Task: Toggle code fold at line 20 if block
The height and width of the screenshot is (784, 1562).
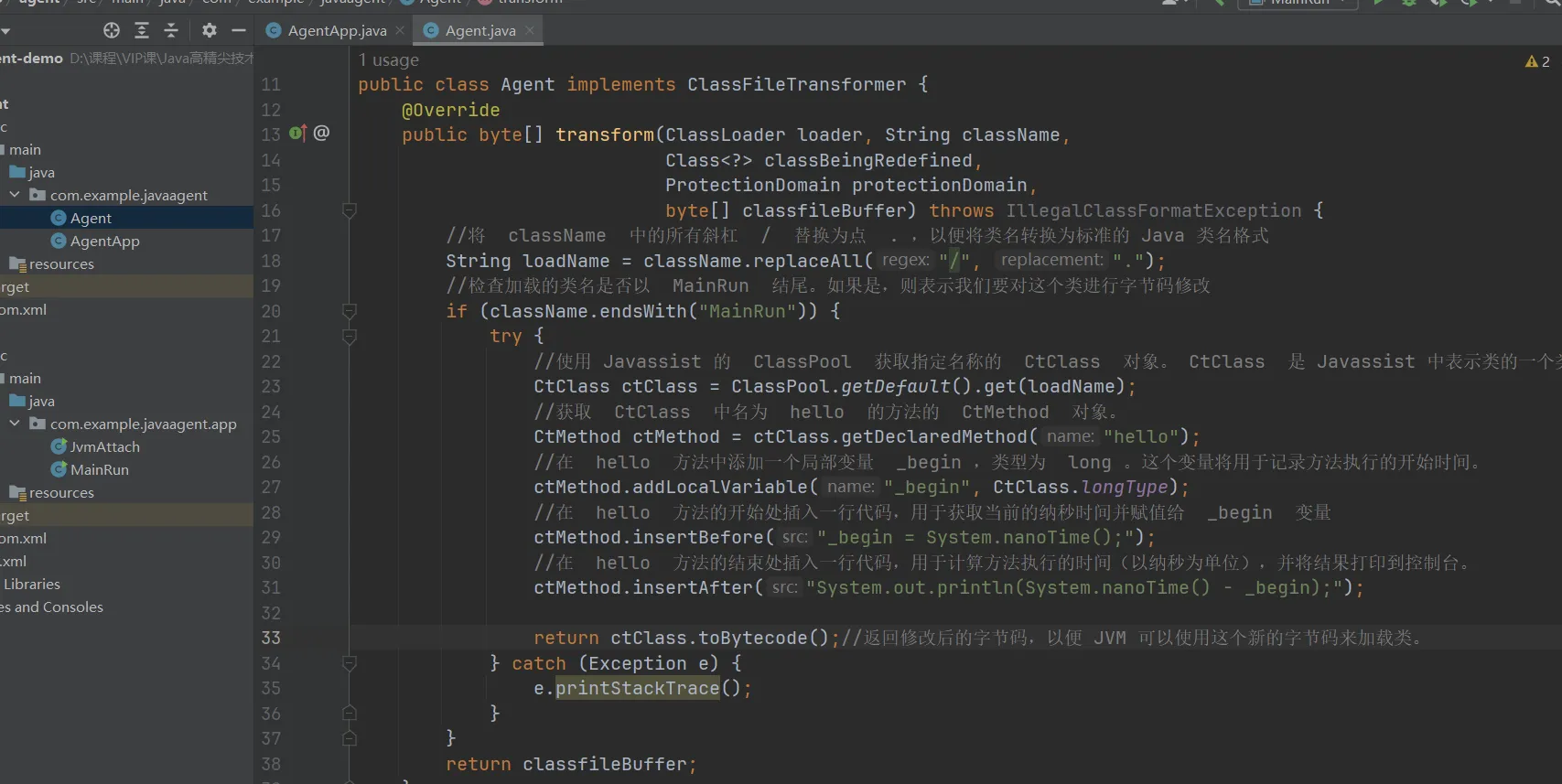Action: point(349,311)
